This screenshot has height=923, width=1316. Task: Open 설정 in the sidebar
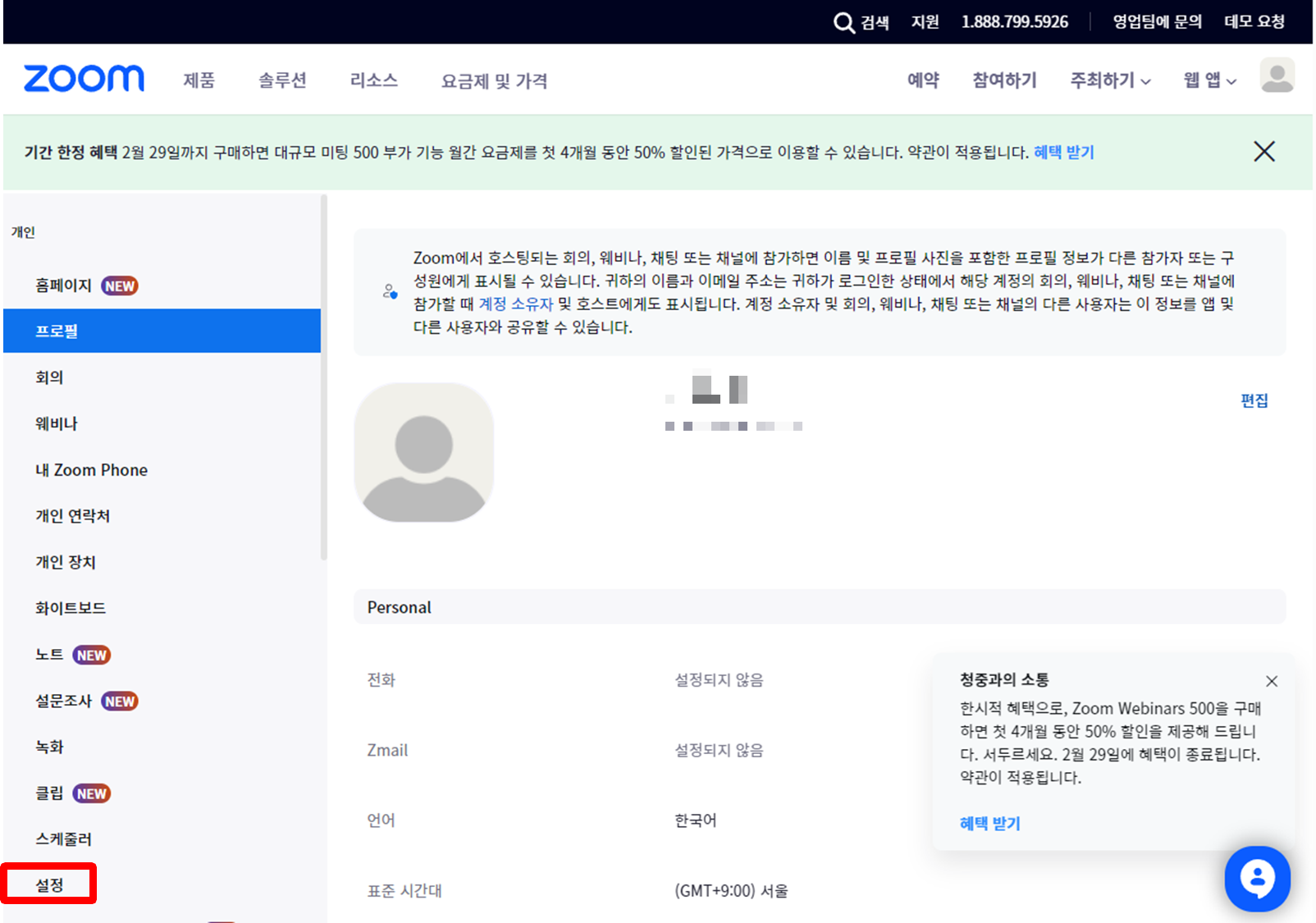[49, 884]
